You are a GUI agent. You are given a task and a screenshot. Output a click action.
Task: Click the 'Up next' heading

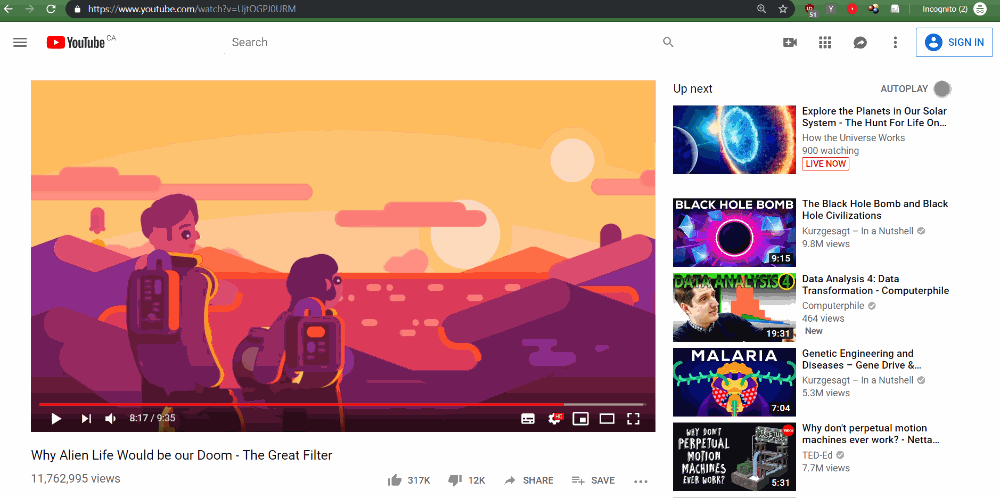pos(693,89)
